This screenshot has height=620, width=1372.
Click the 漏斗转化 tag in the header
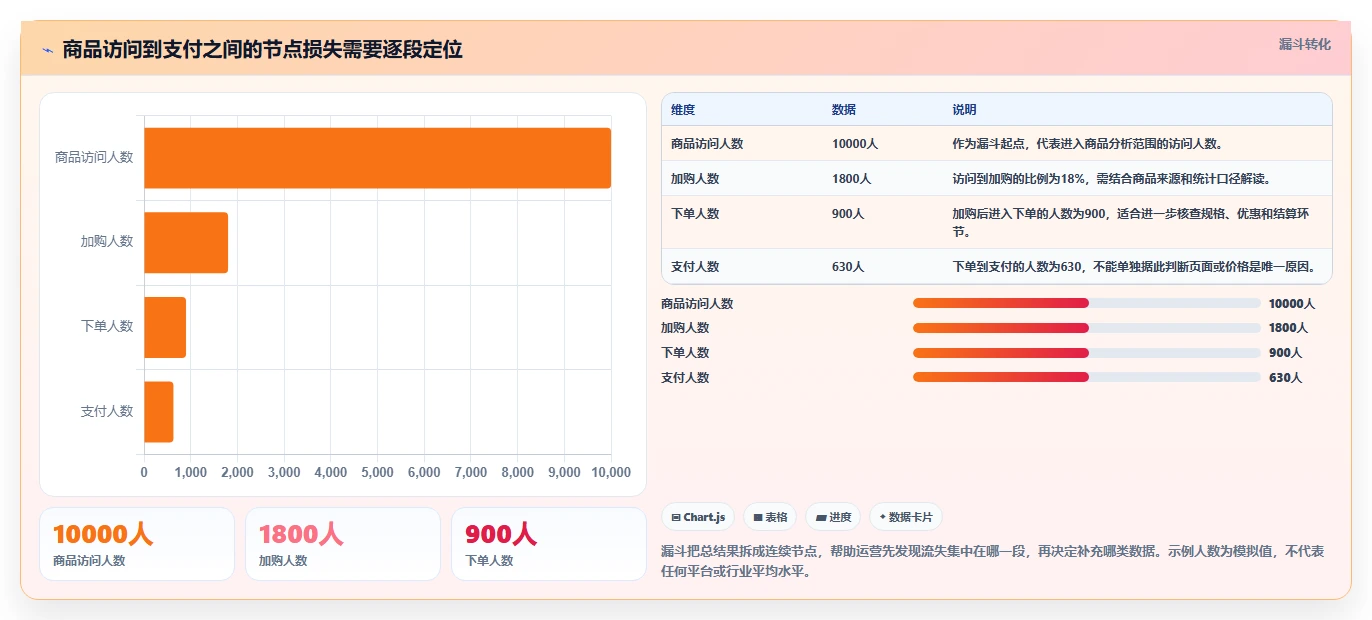1305,44
